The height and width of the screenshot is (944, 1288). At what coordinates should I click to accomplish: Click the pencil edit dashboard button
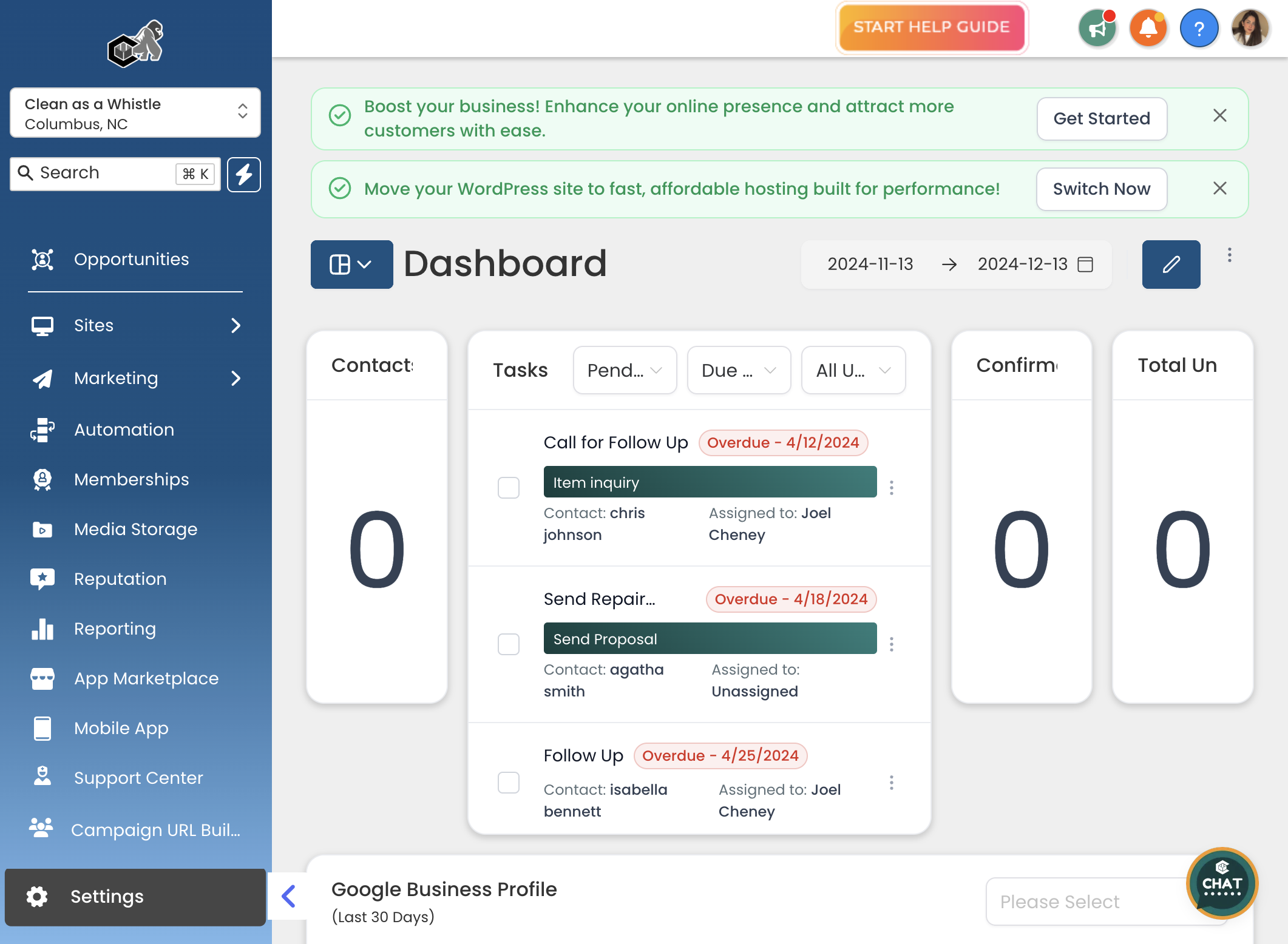[x=1171, y=265]
